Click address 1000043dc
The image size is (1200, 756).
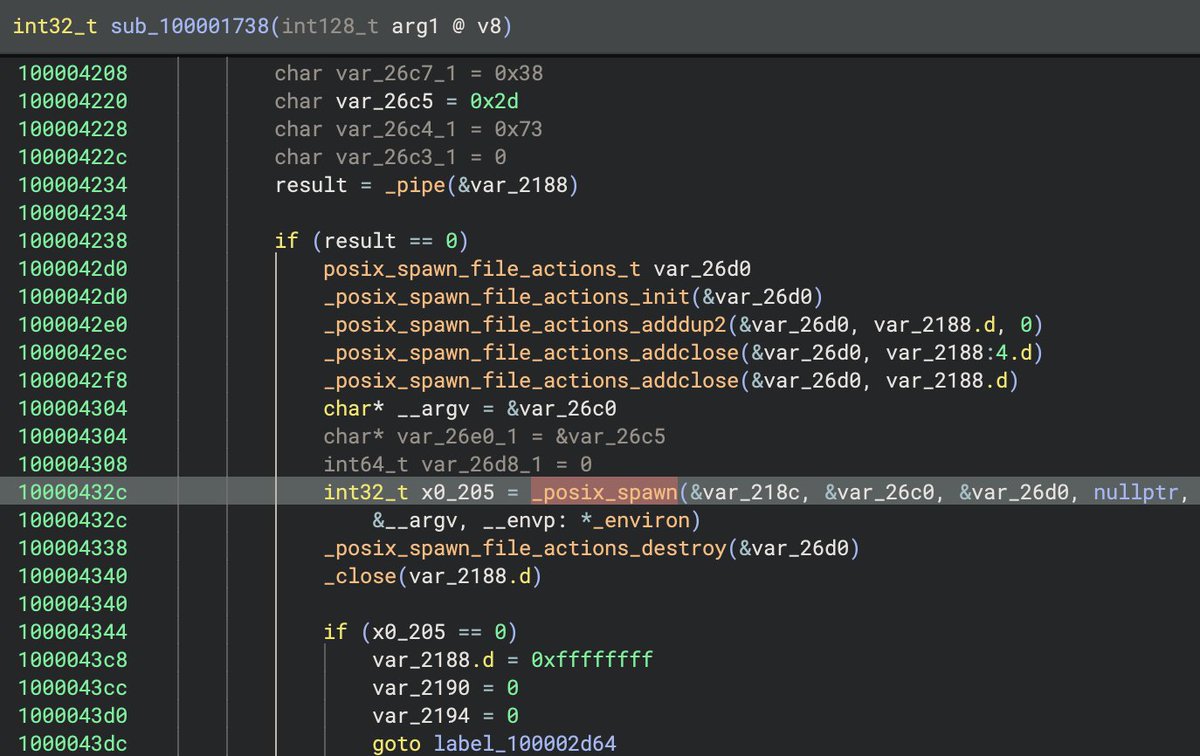(72, 745)
